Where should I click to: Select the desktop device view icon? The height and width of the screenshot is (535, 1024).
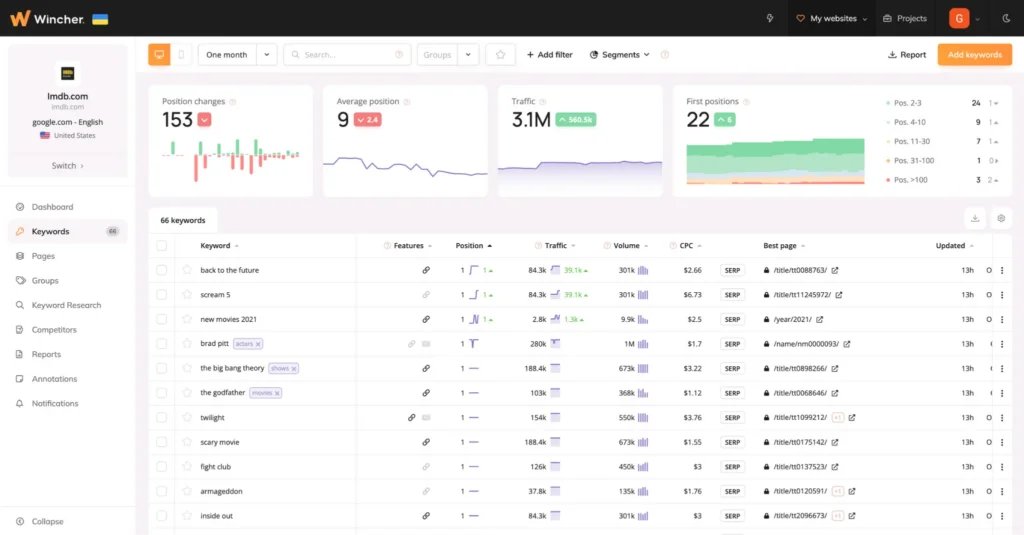[x=159, y=55]
